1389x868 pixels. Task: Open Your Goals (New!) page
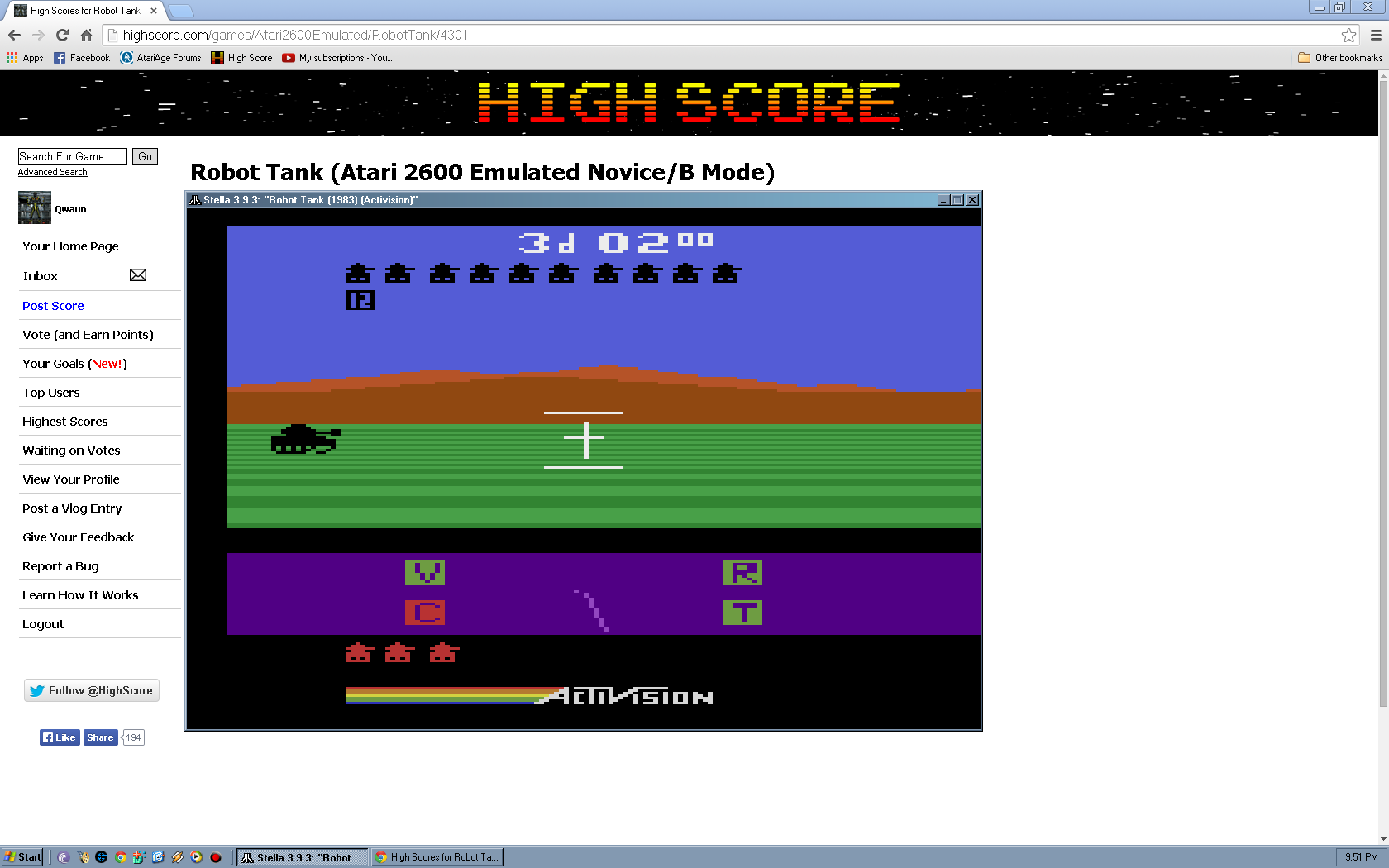[x=74, y=364]
